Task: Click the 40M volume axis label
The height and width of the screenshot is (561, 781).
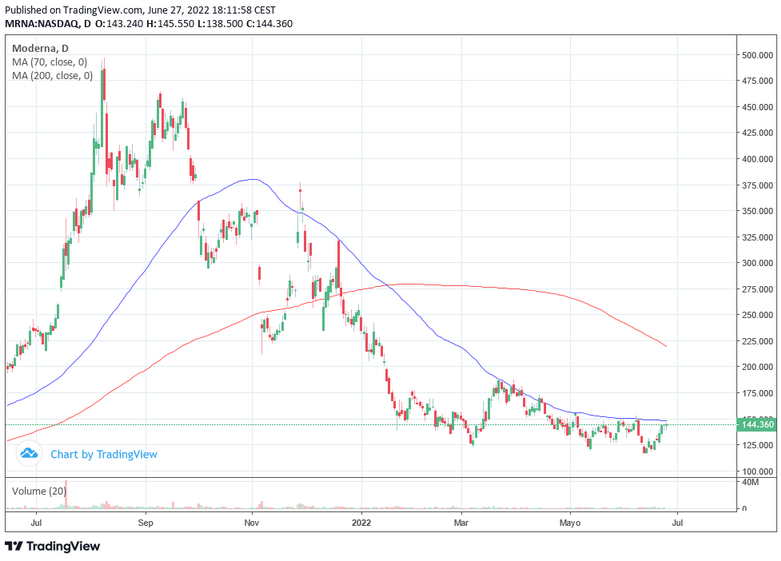Action: click(750, 482)
